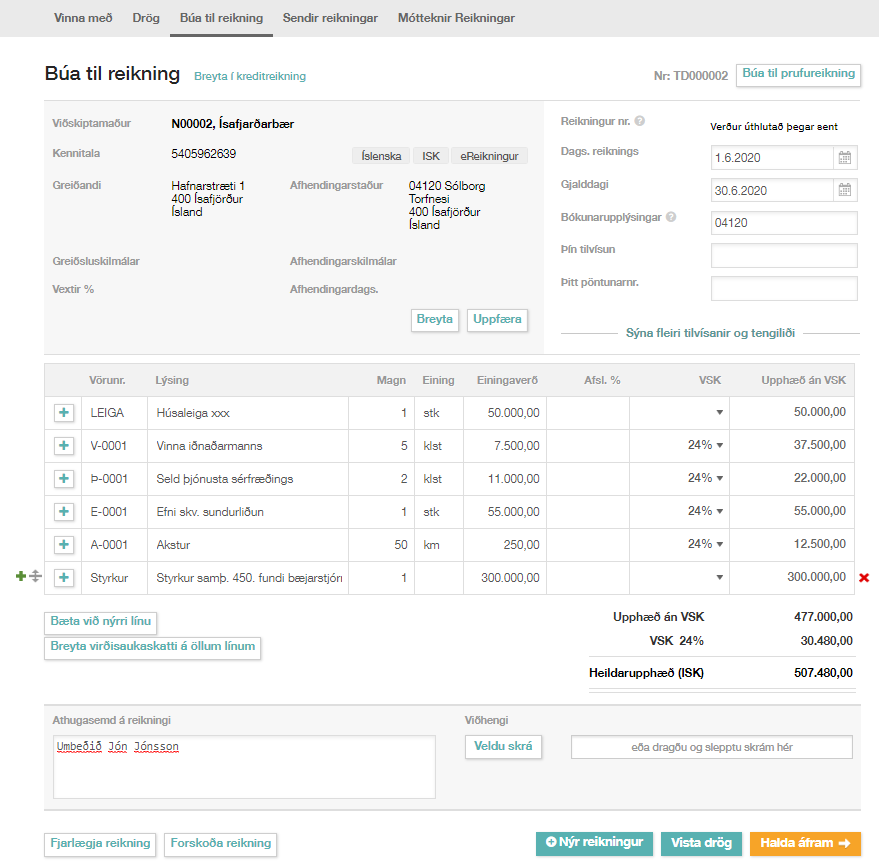Delete the Styrkur line with red X
The image size is (879, 866).
click(864, 578)
